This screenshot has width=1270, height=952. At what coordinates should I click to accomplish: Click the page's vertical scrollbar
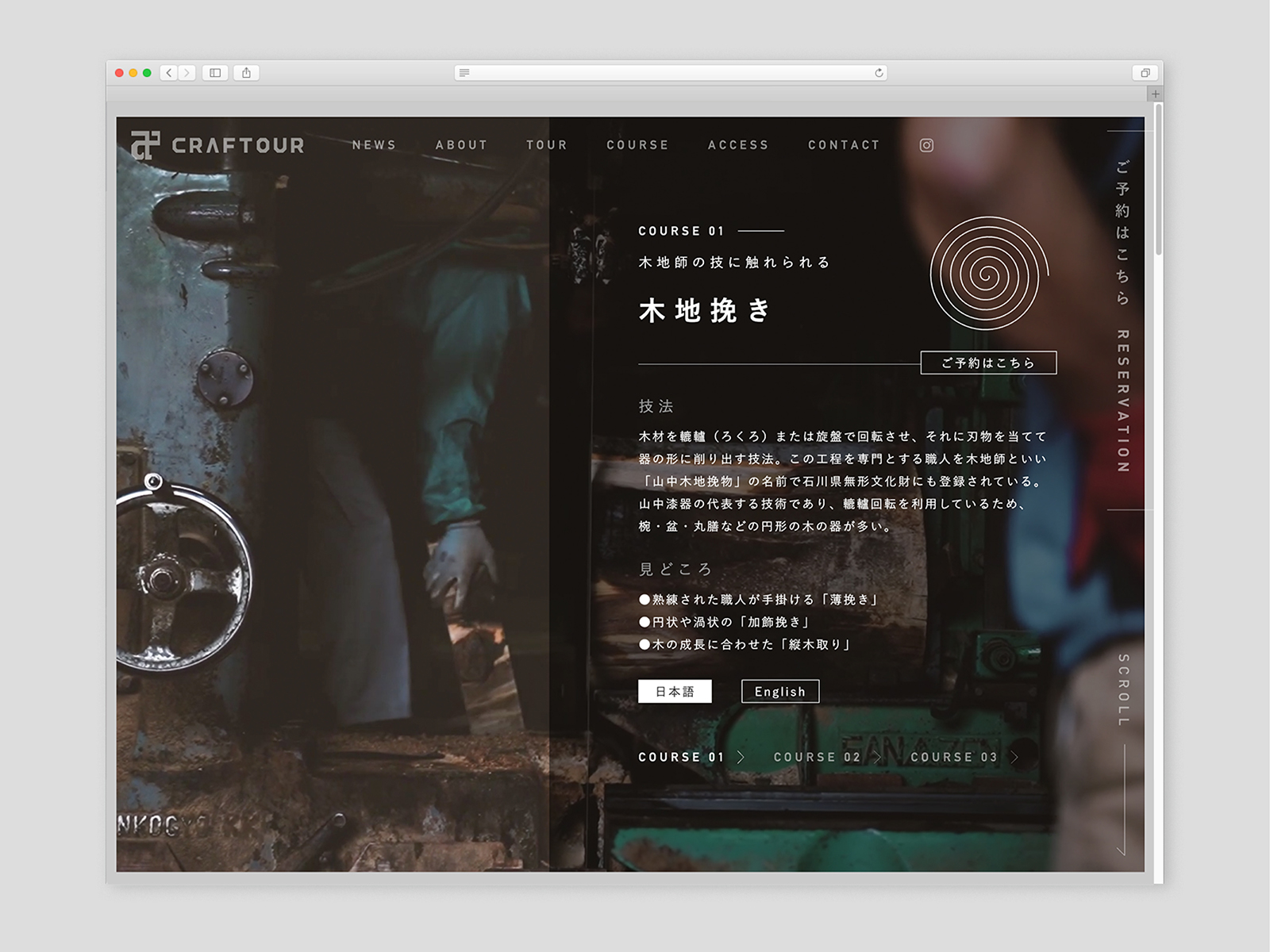click(x=1158, y=182)
